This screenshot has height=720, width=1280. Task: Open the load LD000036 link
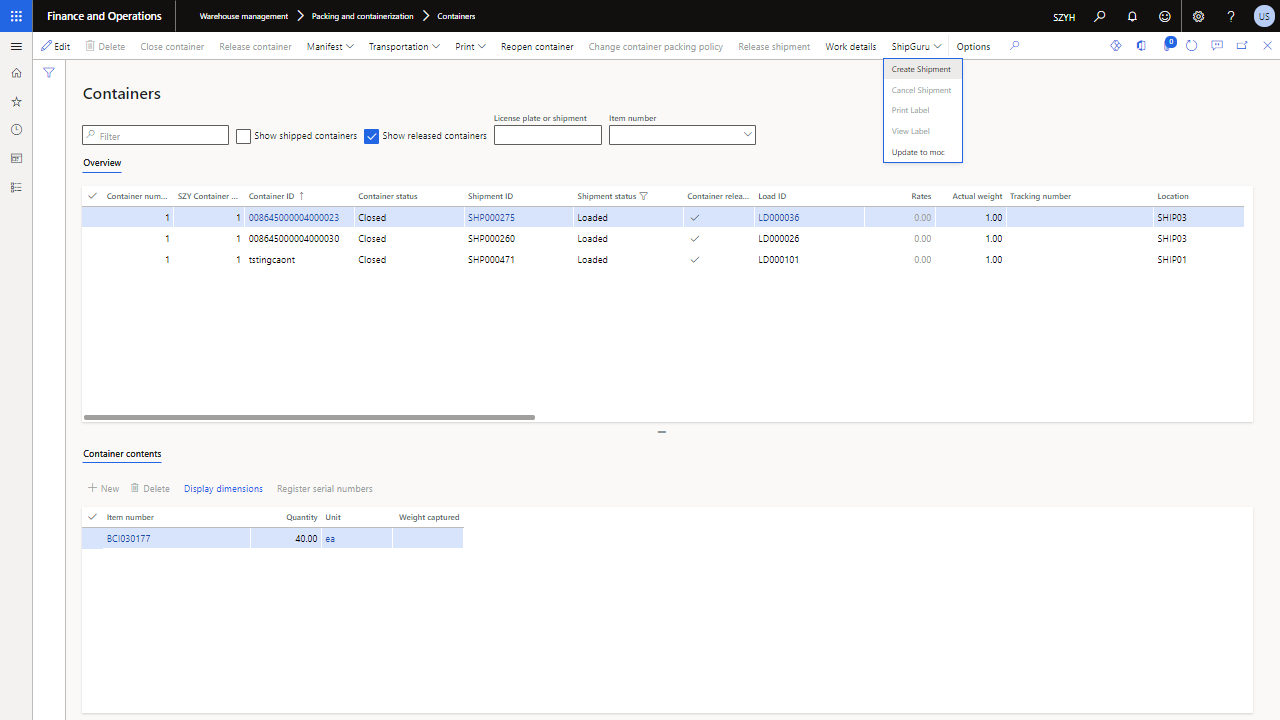(779, 217)
